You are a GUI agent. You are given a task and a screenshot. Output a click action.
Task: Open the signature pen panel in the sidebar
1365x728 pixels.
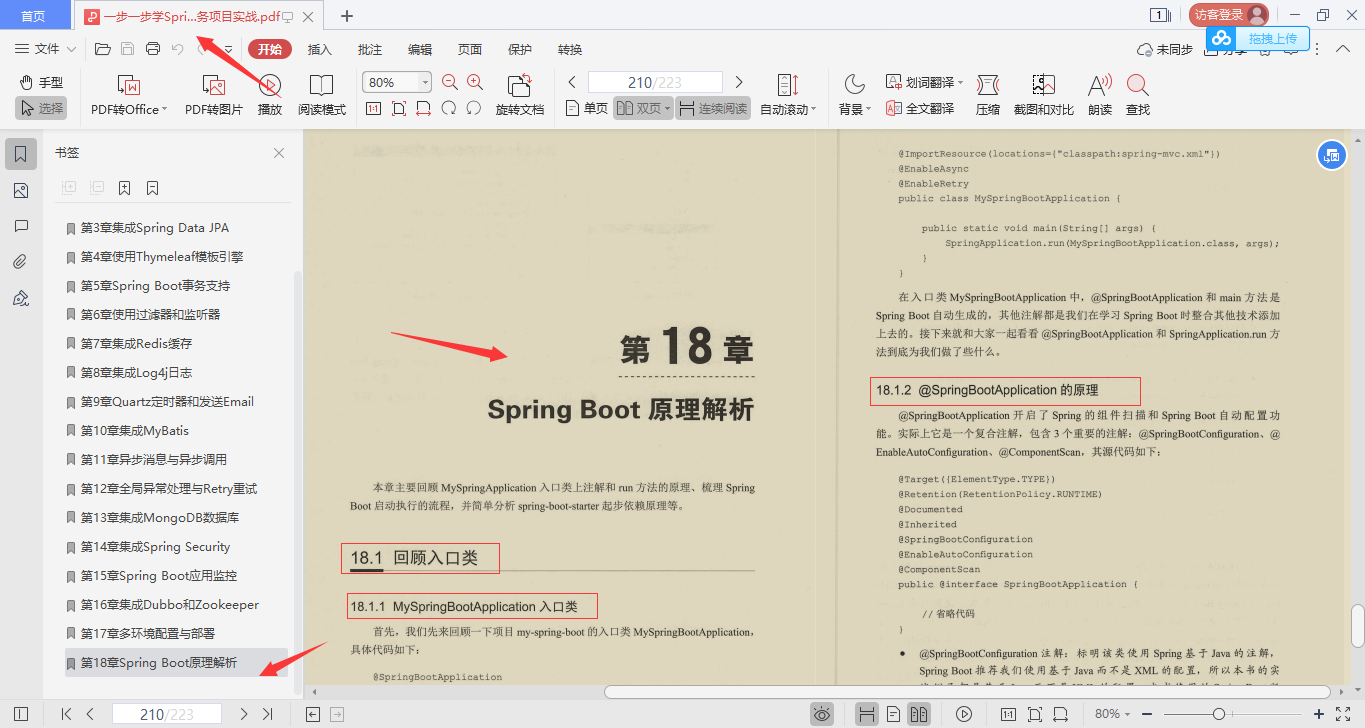21,298
